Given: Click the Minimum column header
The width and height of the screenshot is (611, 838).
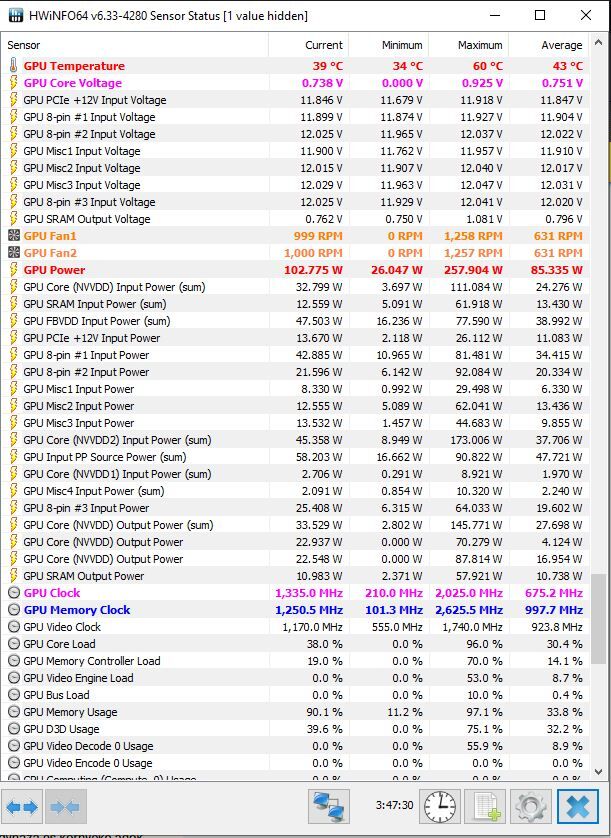Looking at the screenshot, I should tap(389, 45).
